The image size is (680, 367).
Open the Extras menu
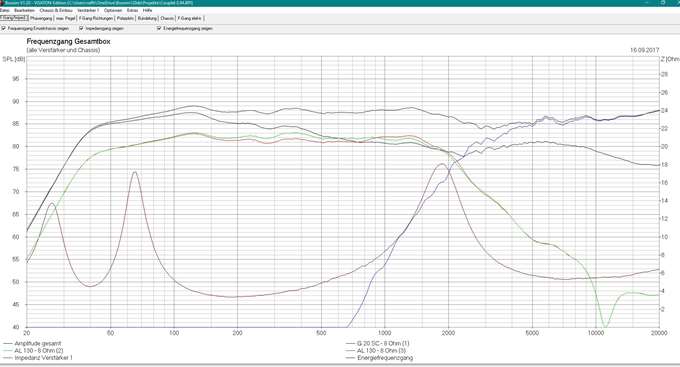(x=132, y=10)
